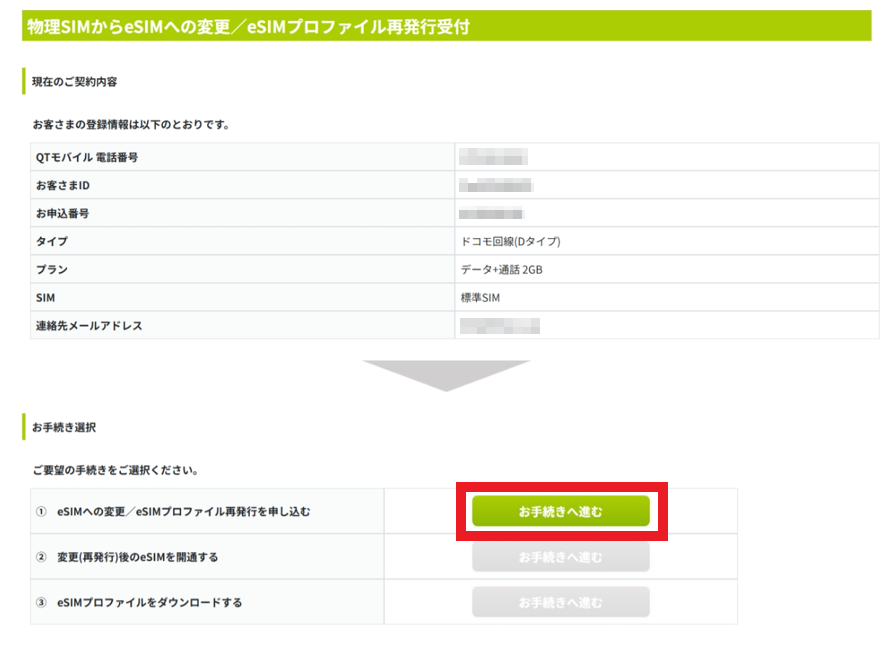Click the blurred application number value
The height and width of the screenshot is (652, 884).
pyautogui.click(x=492, y=213)
